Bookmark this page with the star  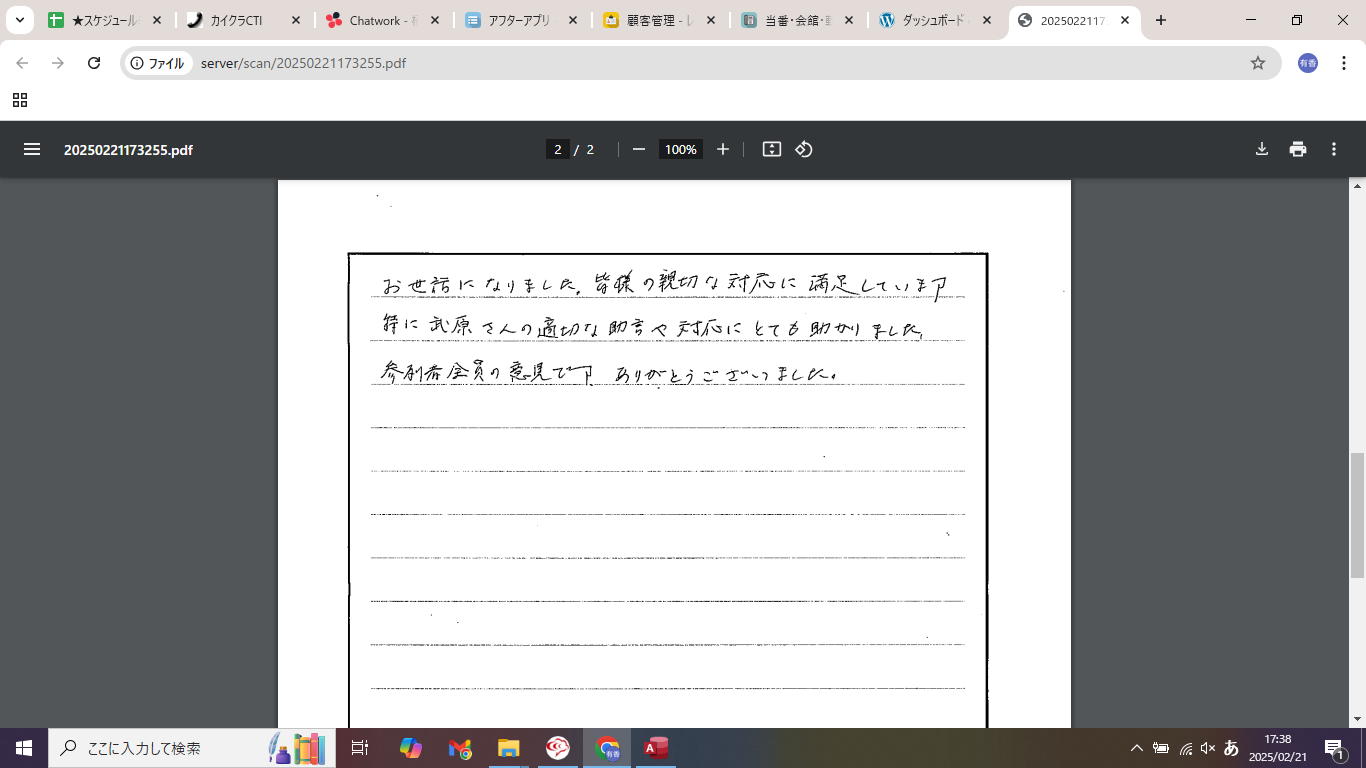[x=1258, y=63]
